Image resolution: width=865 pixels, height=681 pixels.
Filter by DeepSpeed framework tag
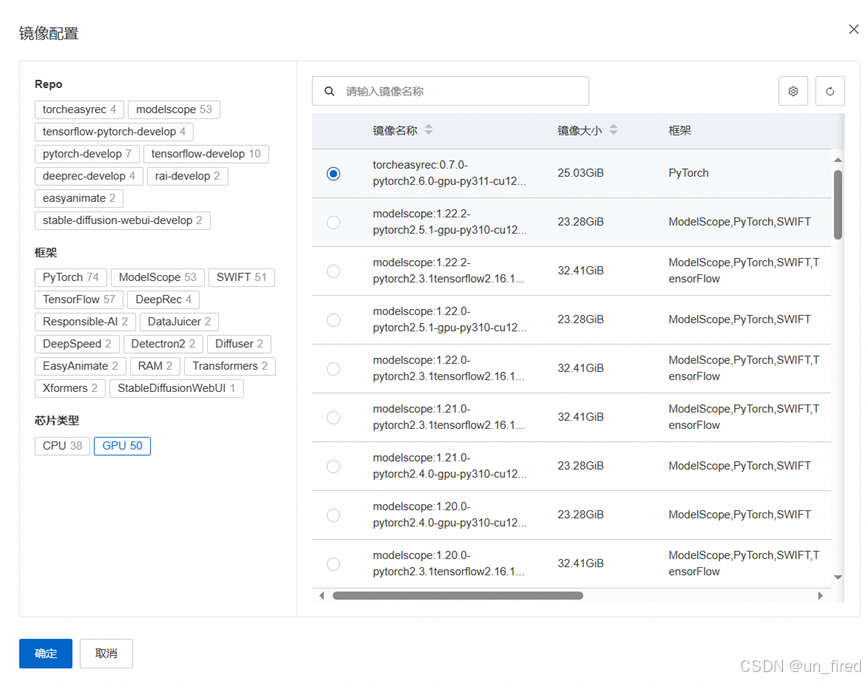tap(77, 344)
